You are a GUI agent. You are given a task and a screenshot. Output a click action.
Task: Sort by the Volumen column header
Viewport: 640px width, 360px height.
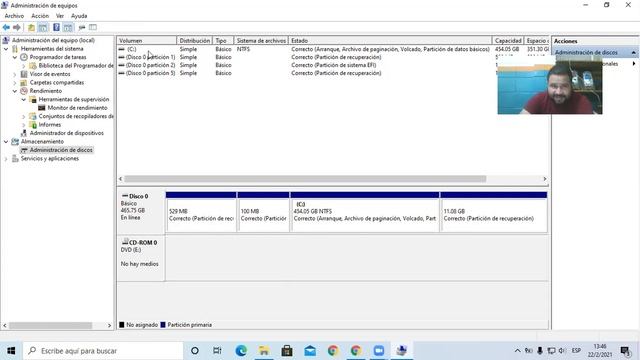pyautogui.click(x=147, y=40)
